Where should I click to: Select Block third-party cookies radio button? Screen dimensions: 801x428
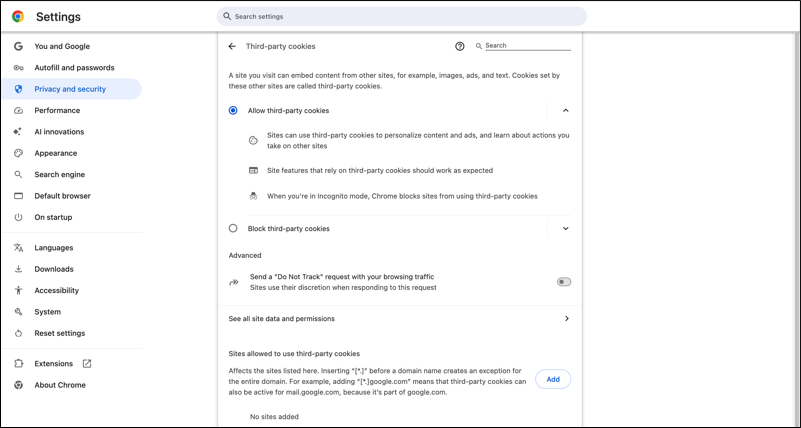[233, 228]
